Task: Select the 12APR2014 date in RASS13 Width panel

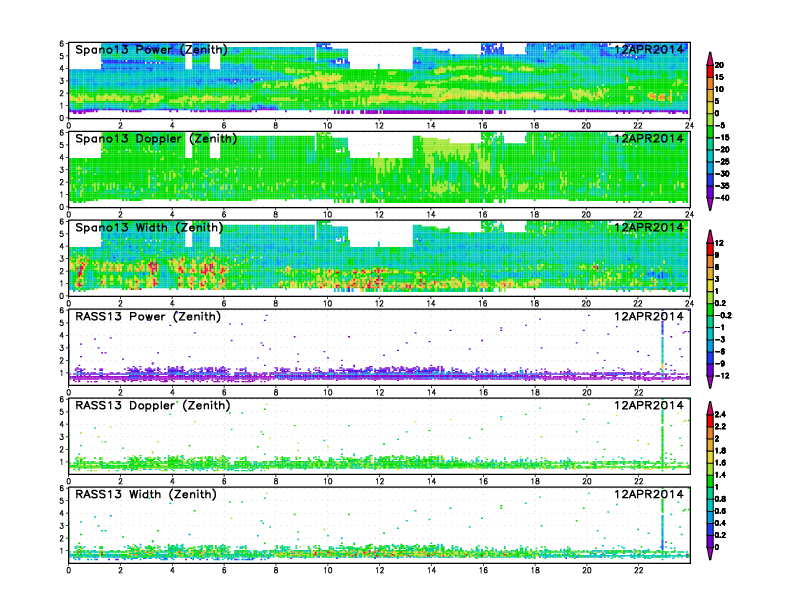Action: 649,494
